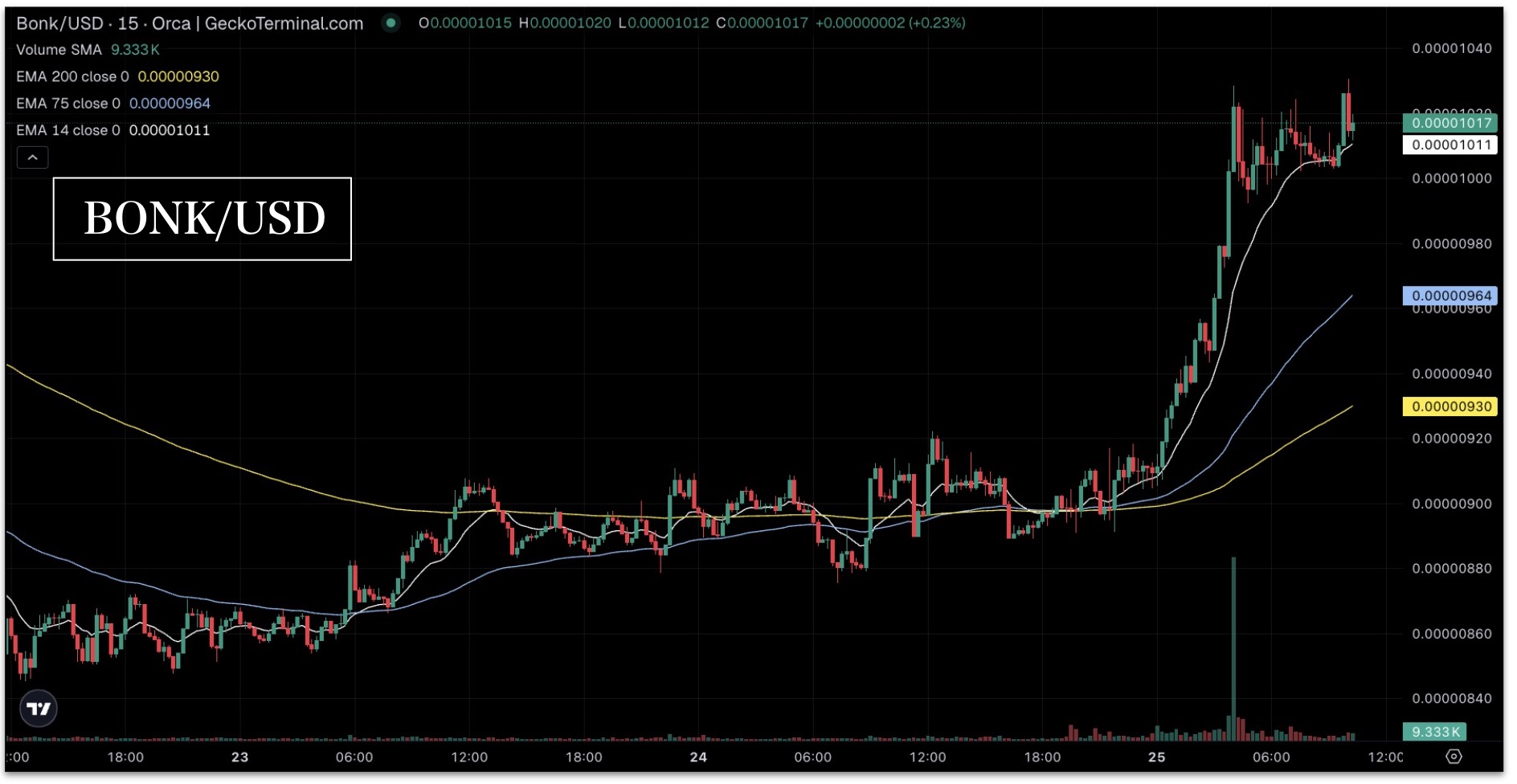Click the 9.333K volume tag on axis
Screen dimensions: 1517x784
tap(1434, 732)
